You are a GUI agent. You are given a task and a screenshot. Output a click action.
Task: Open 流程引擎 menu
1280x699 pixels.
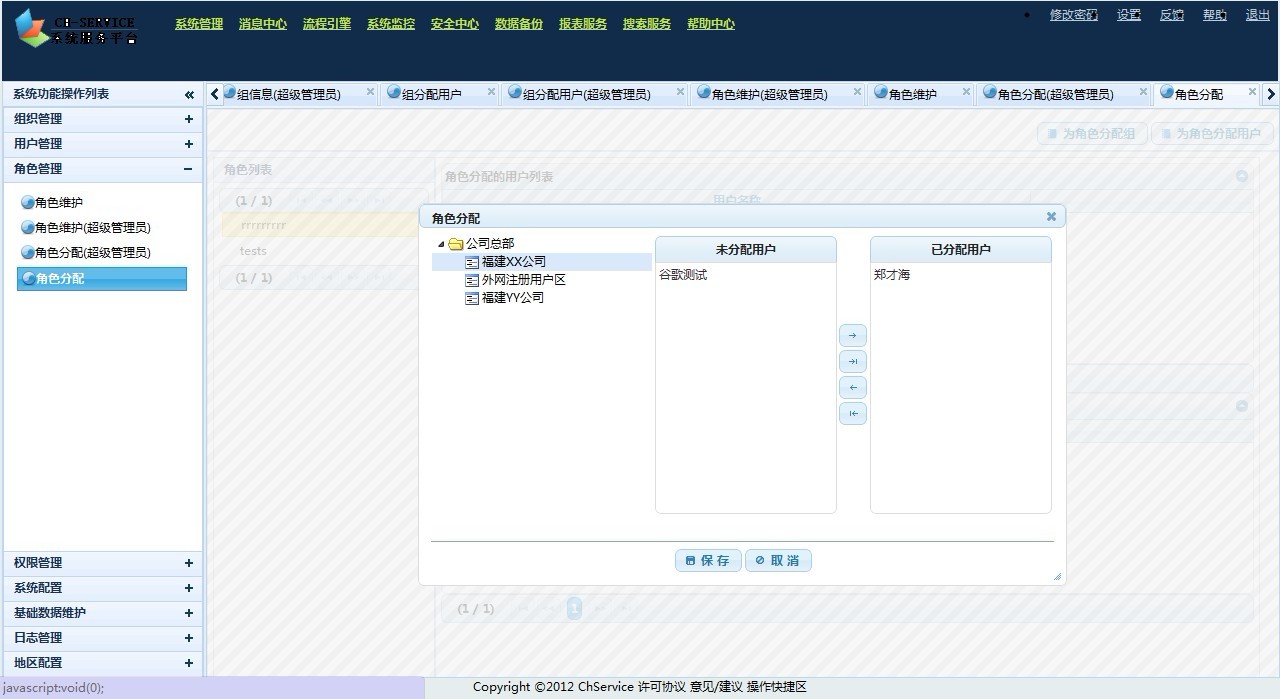[327, 24]
